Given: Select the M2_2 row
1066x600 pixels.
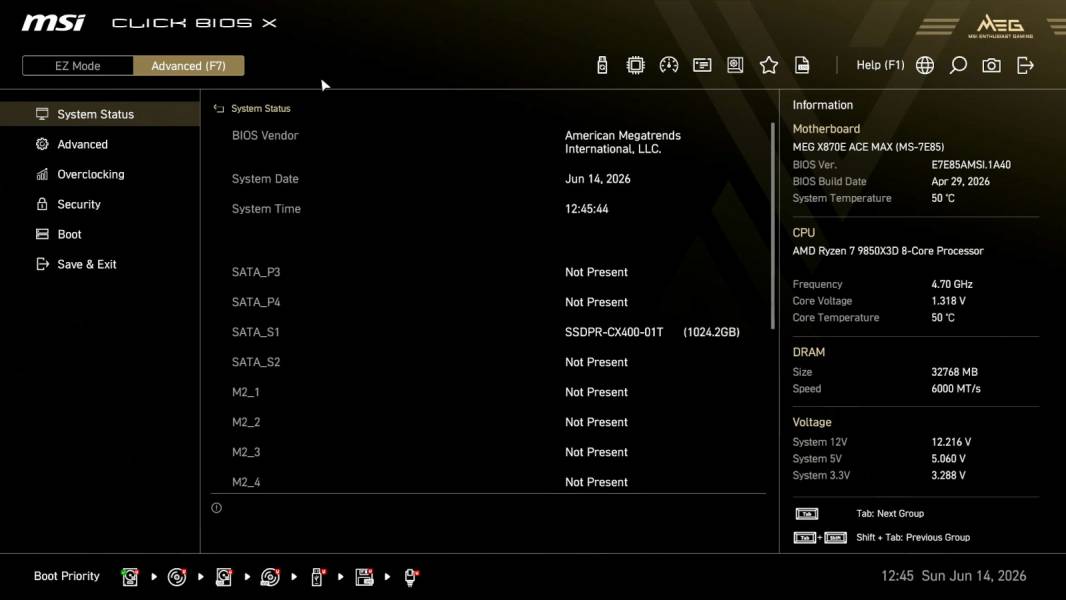Looking at the screenshot, I should (x=489, y=421).
